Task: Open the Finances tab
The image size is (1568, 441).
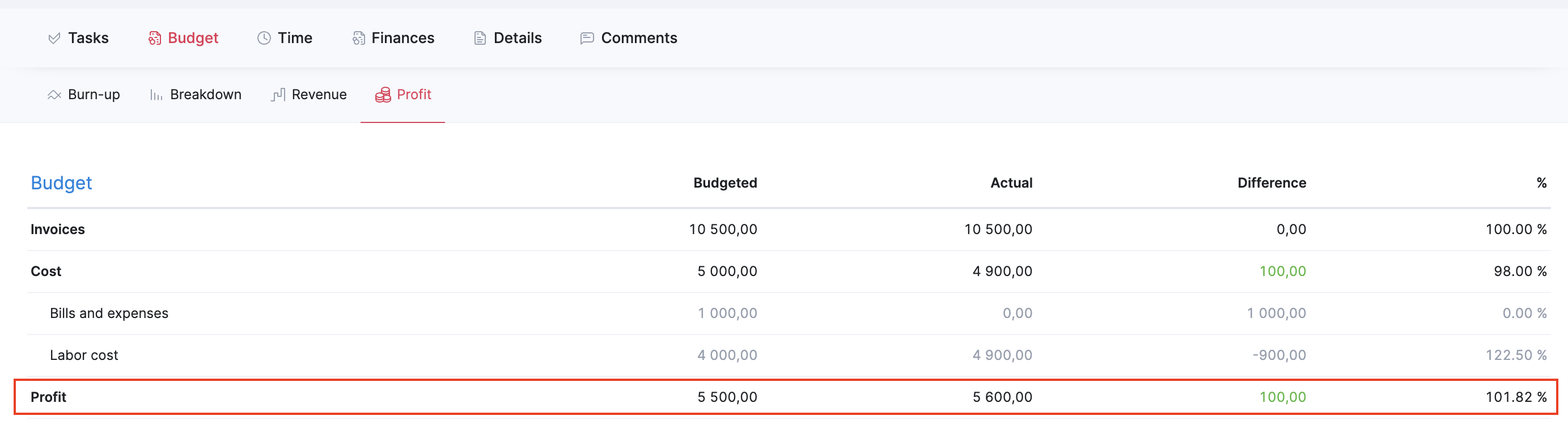Action: pos(403,38)
